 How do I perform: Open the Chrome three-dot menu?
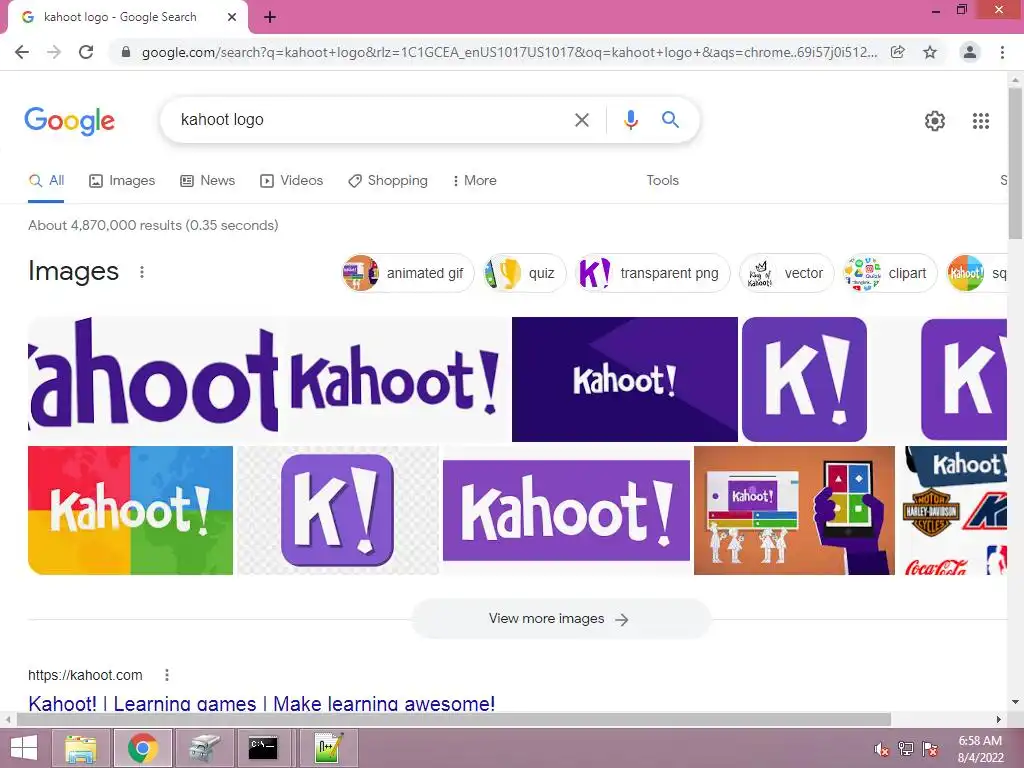click(1002, 52)
